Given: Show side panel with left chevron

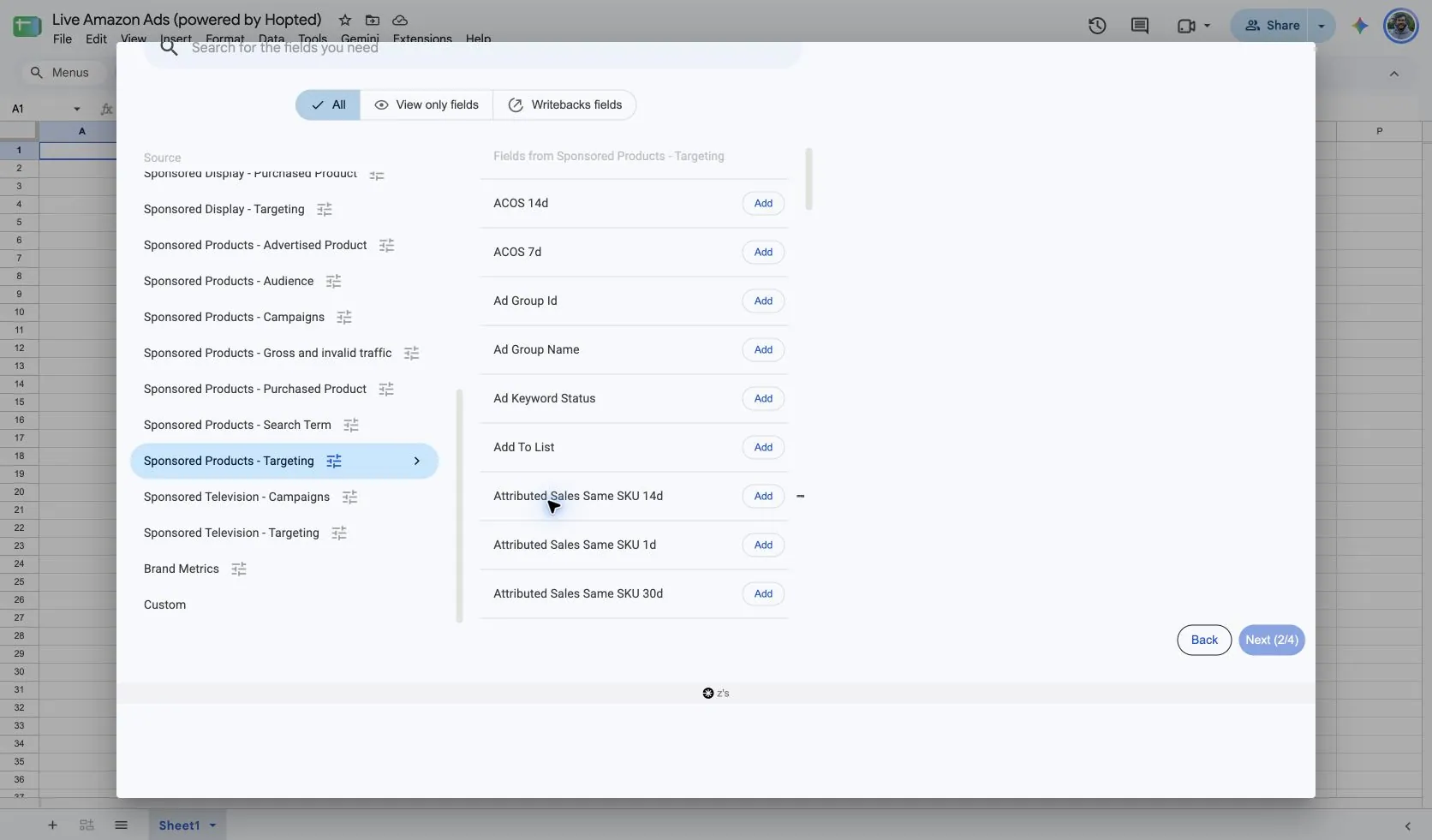Looking at the screenshot, I should tap(1408, 826).
